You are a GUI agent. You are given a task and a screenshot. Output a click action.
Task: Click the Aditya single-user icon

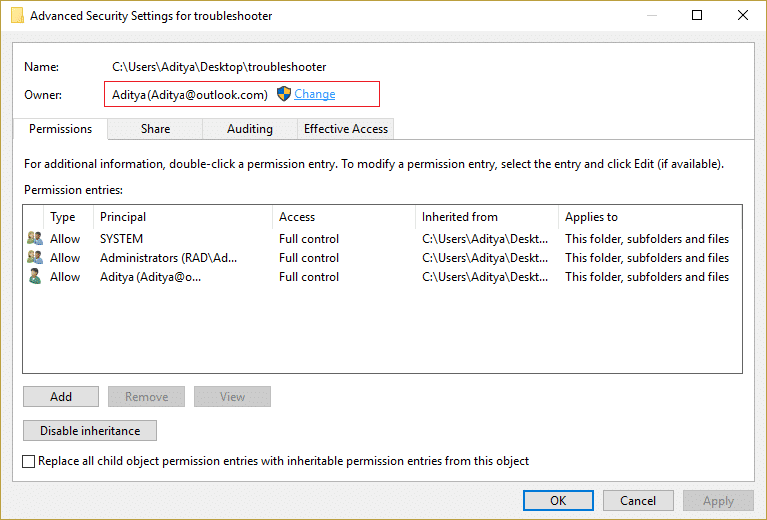tap(35, 276)
